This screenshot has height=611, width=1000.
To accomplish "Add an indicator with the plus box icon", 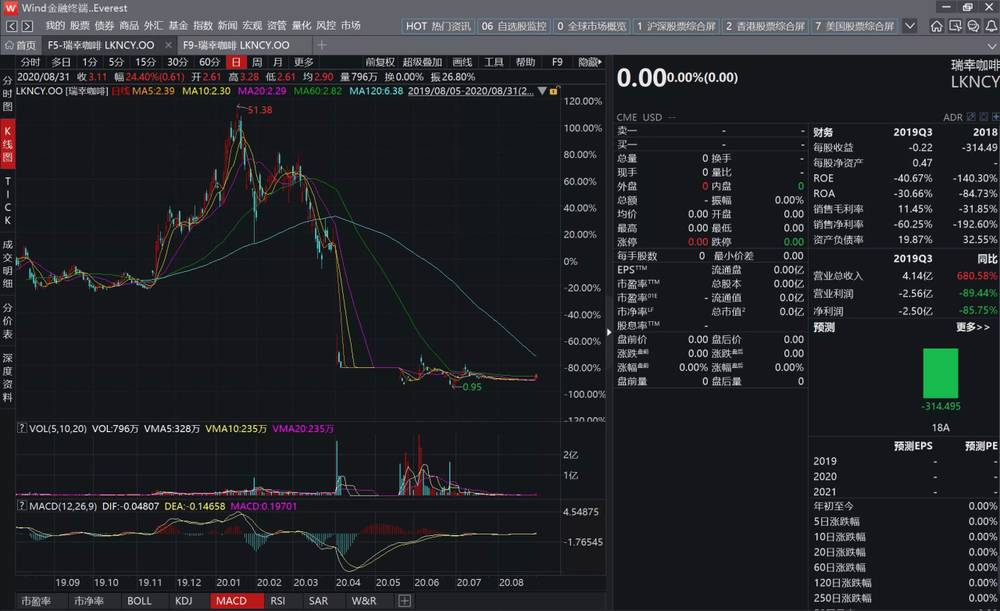I will click(404, 601).
